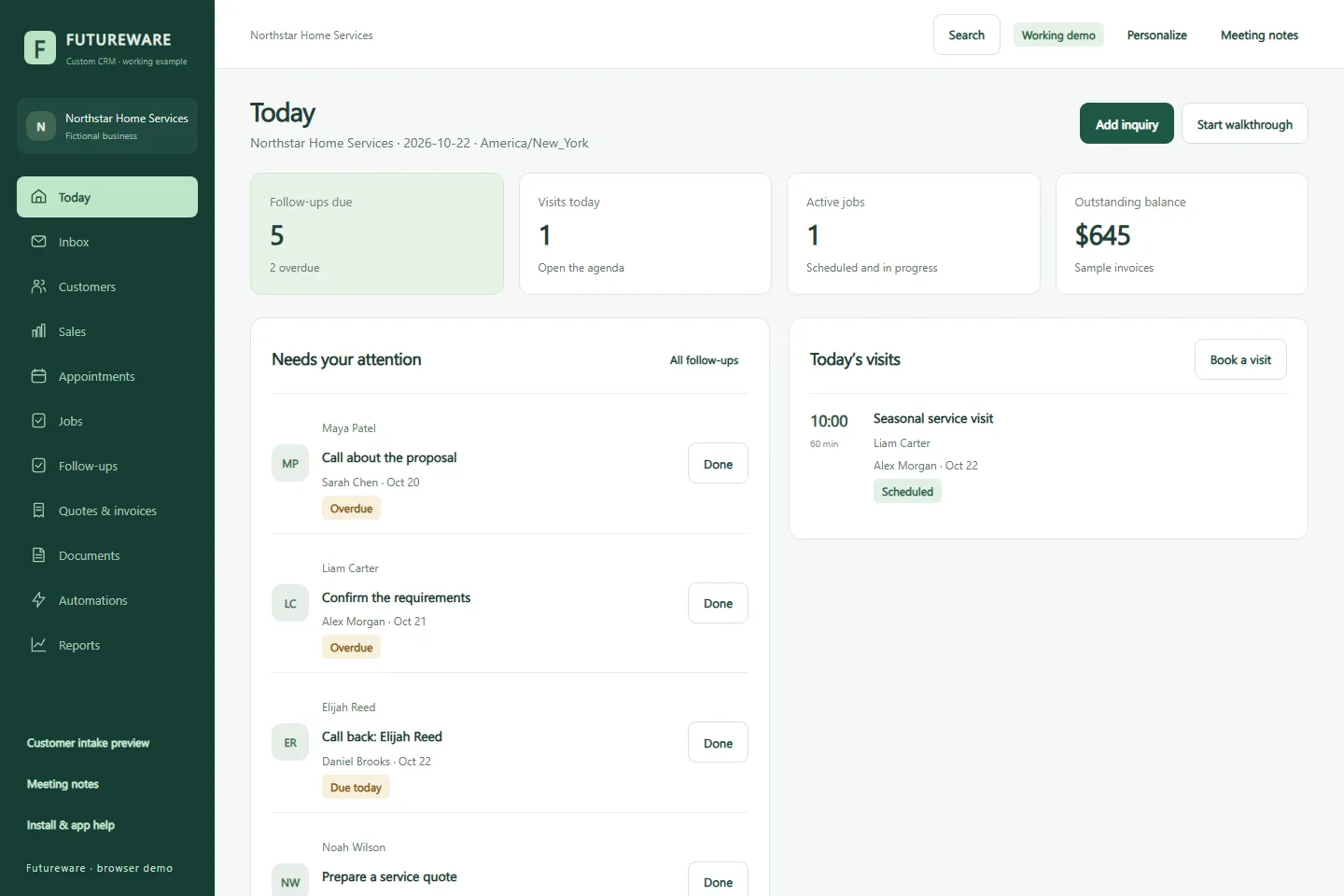Start the walkthrough
Viewport: 1344px width, 896px height.
tap(1245, 123)
